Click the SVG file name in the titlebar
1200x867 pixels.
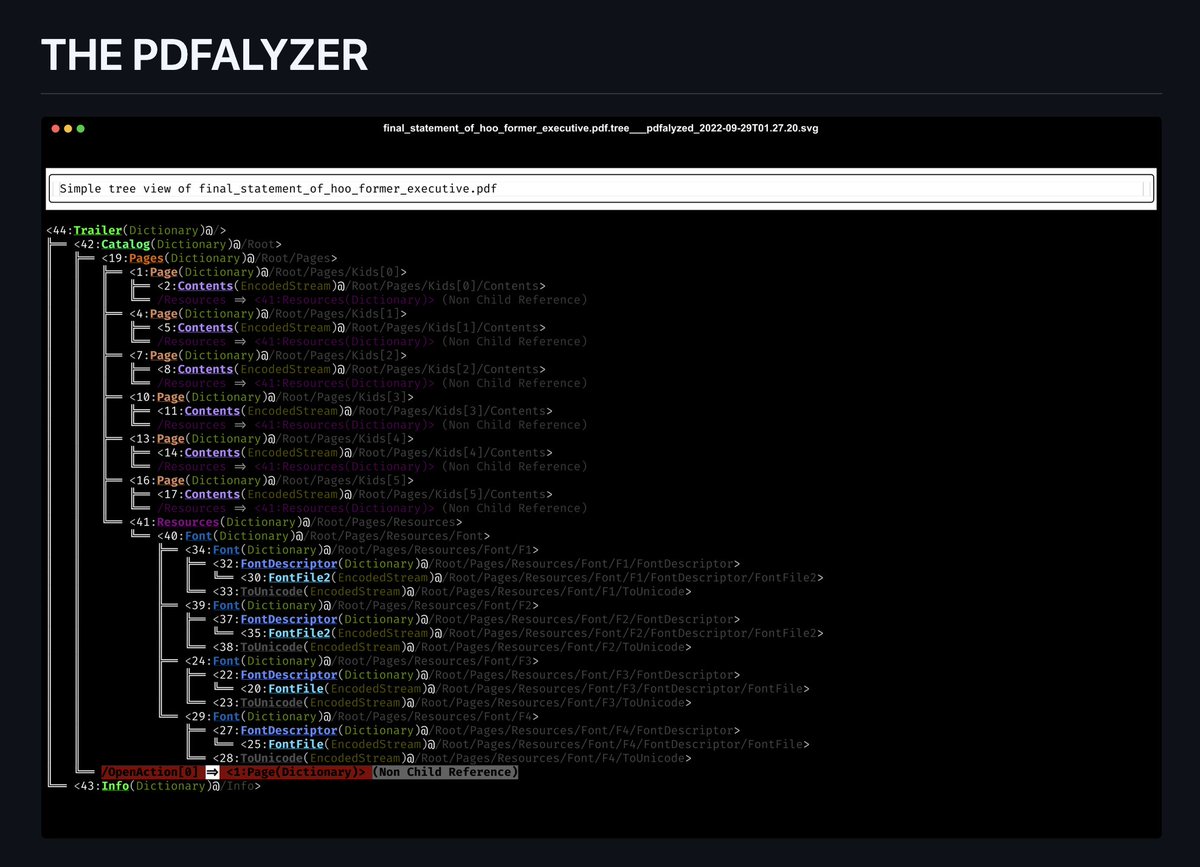pos(601,128)
